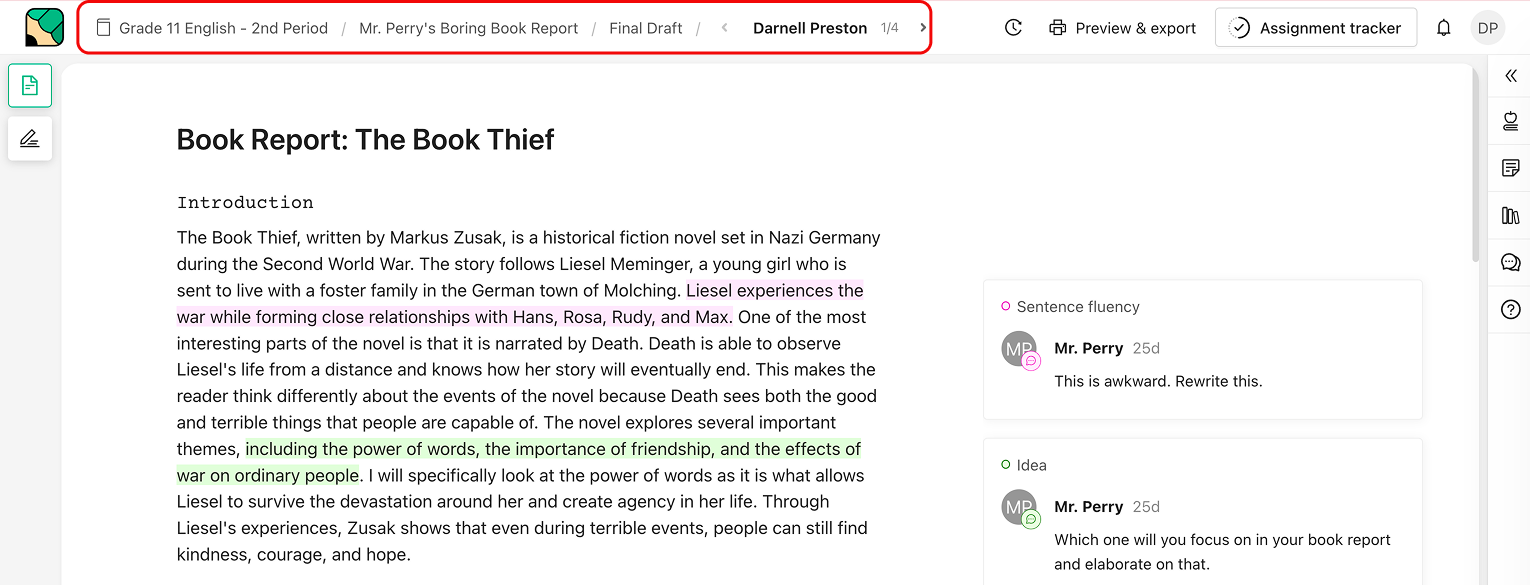Go to previous student submission arrow
The height and width of the screenshot is (585, 1530).
(724, 28)
